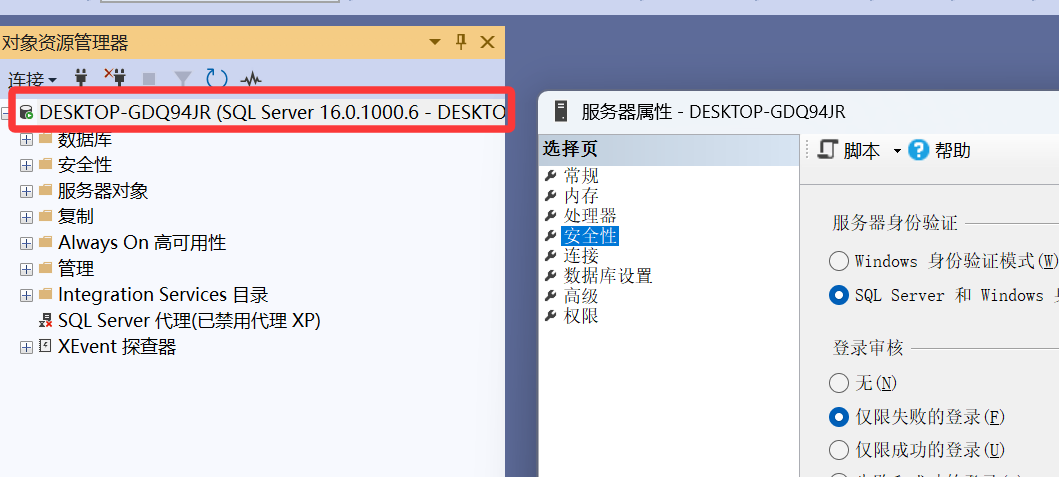
Task: Open the 常规 page in 服务器属性
Action: click(x=582, y=176)
